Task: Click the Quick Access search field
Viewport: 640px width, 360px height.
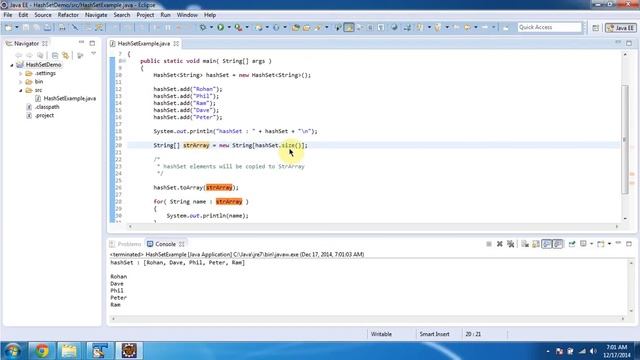Action: [x=549, y=27]
